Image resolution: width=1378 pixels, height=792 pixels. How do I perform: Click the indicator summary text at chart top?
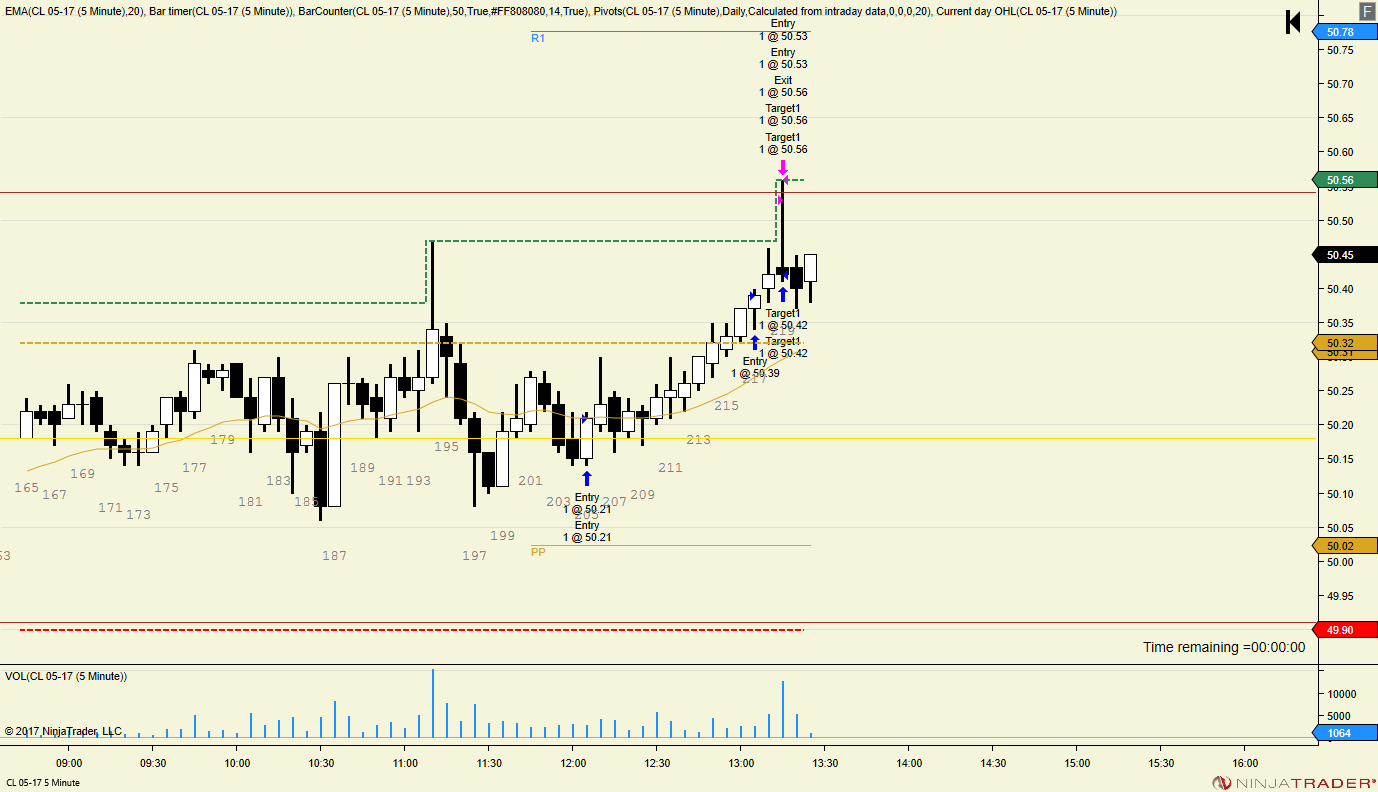click(x=560, y=11)
